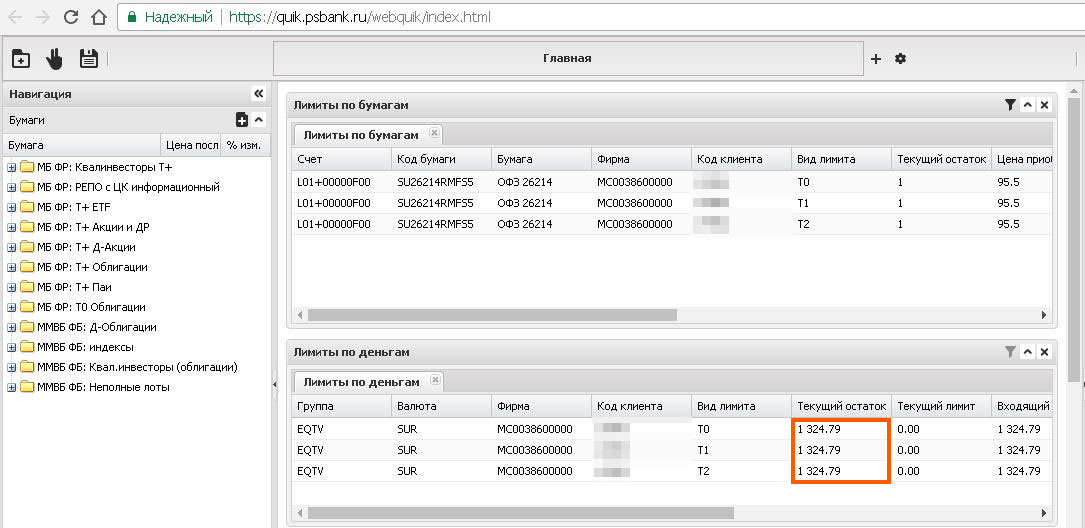Click filter icon in Лимиты по деньгам panel

(1010, 352)
